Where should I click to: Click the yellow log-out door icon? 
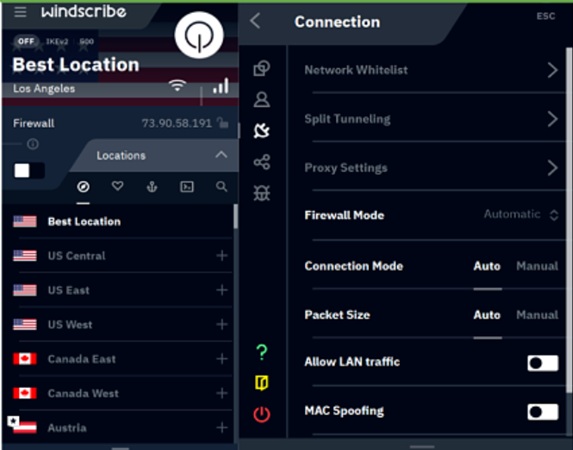tap(262, 383)
